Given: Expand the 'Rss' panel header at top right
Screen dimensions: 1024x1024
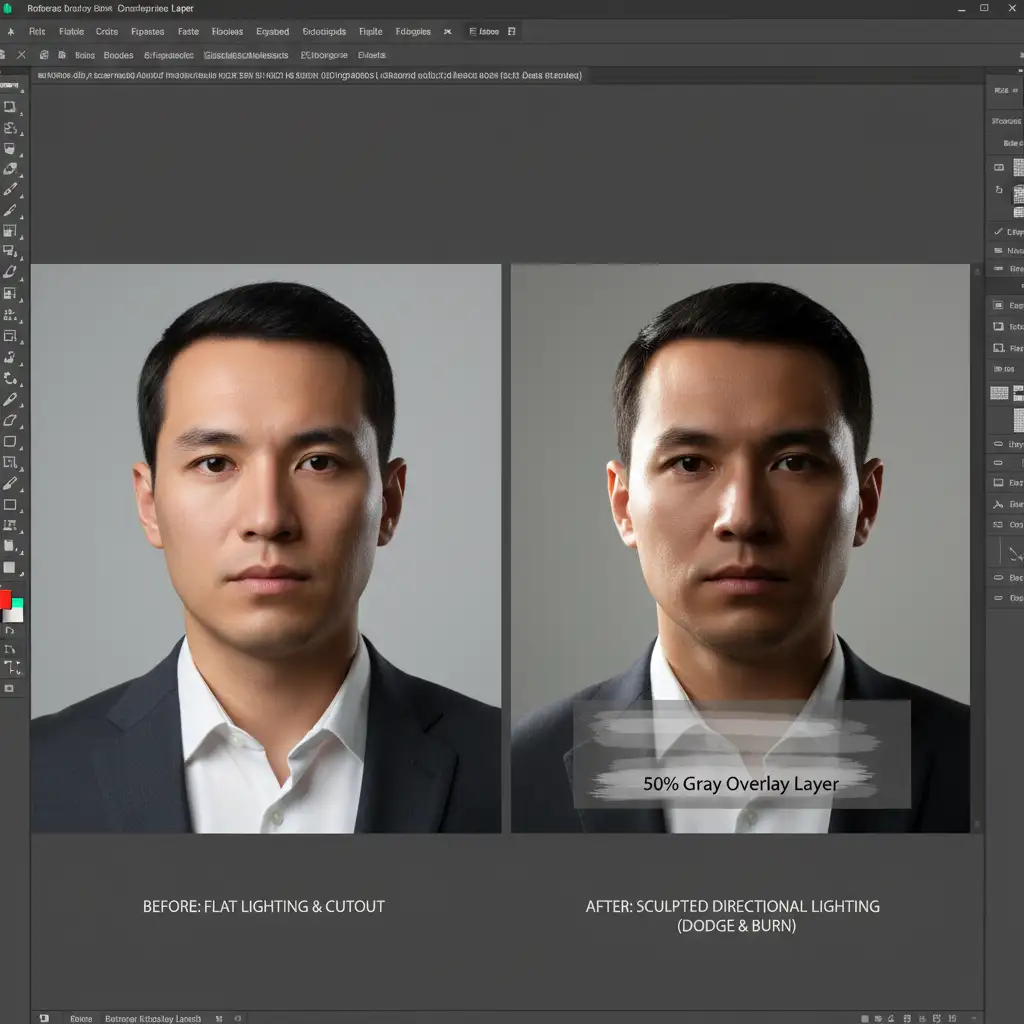Looking at the screenshot, I should pos(1001,91).
